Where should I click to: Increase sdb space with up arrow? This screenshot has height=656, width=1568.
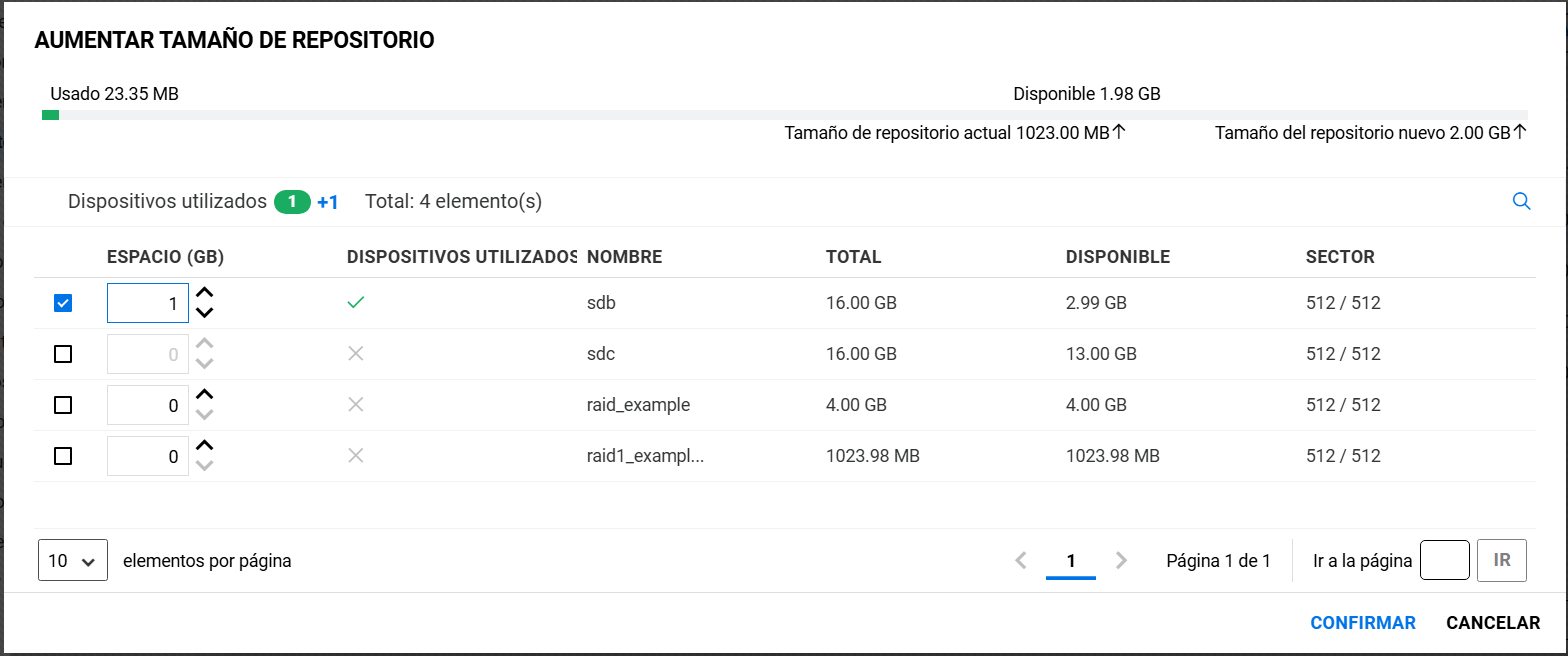[x=205, y=293]
